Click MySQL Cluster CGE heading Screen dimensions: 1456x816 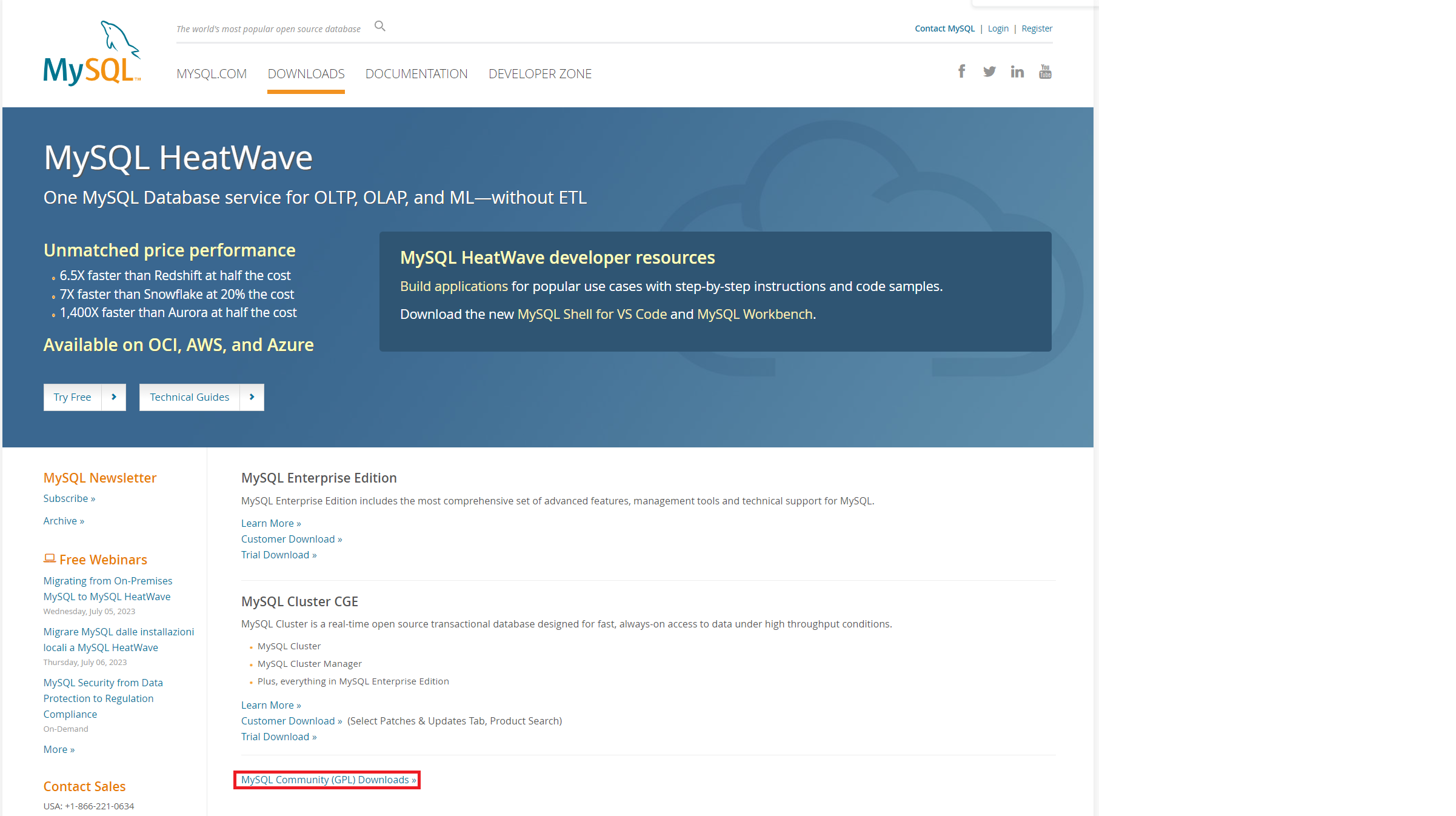(299, 601)
